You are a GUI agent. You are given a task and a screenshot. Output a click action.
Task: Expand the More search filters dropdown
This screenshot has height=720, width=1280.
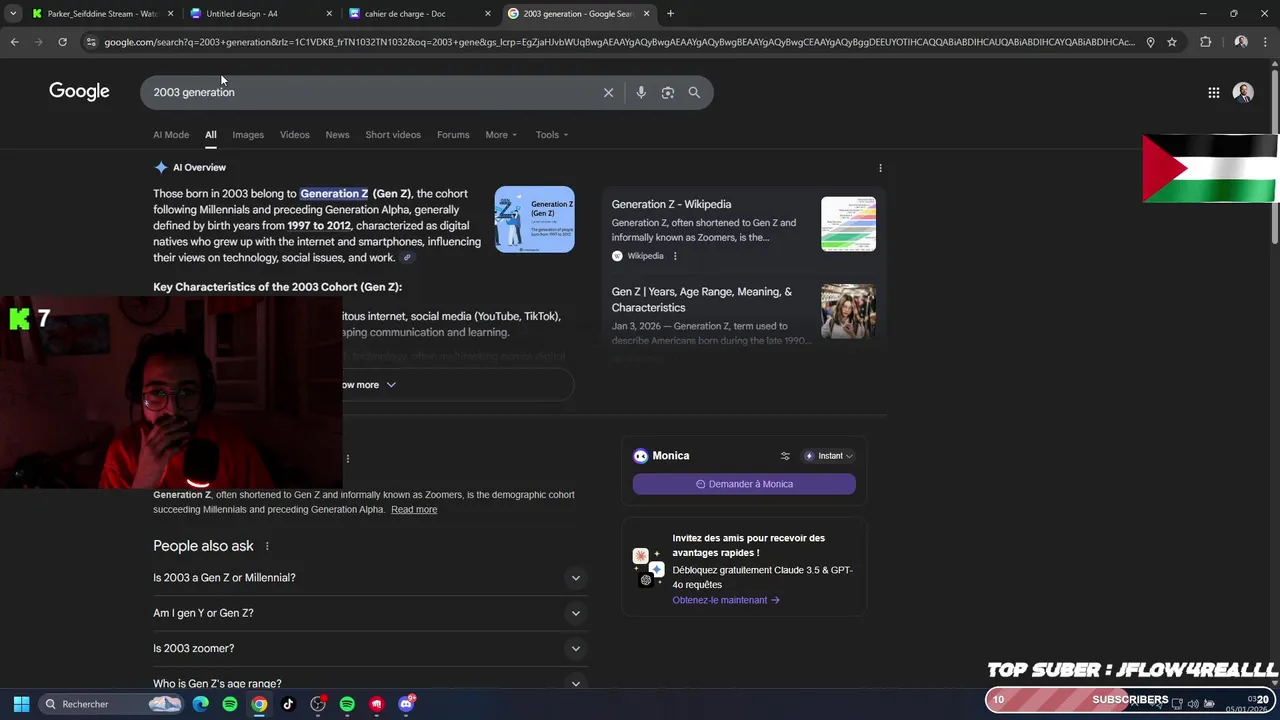501,135
